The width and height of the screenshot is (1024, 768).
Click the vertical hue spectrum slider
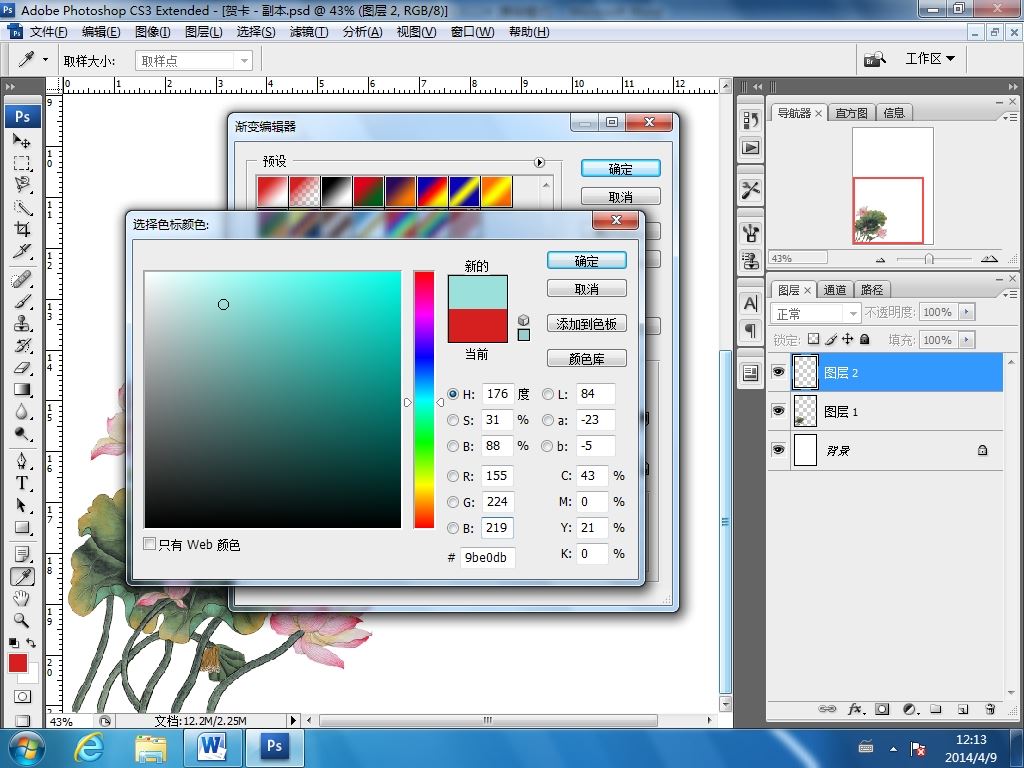424,399
